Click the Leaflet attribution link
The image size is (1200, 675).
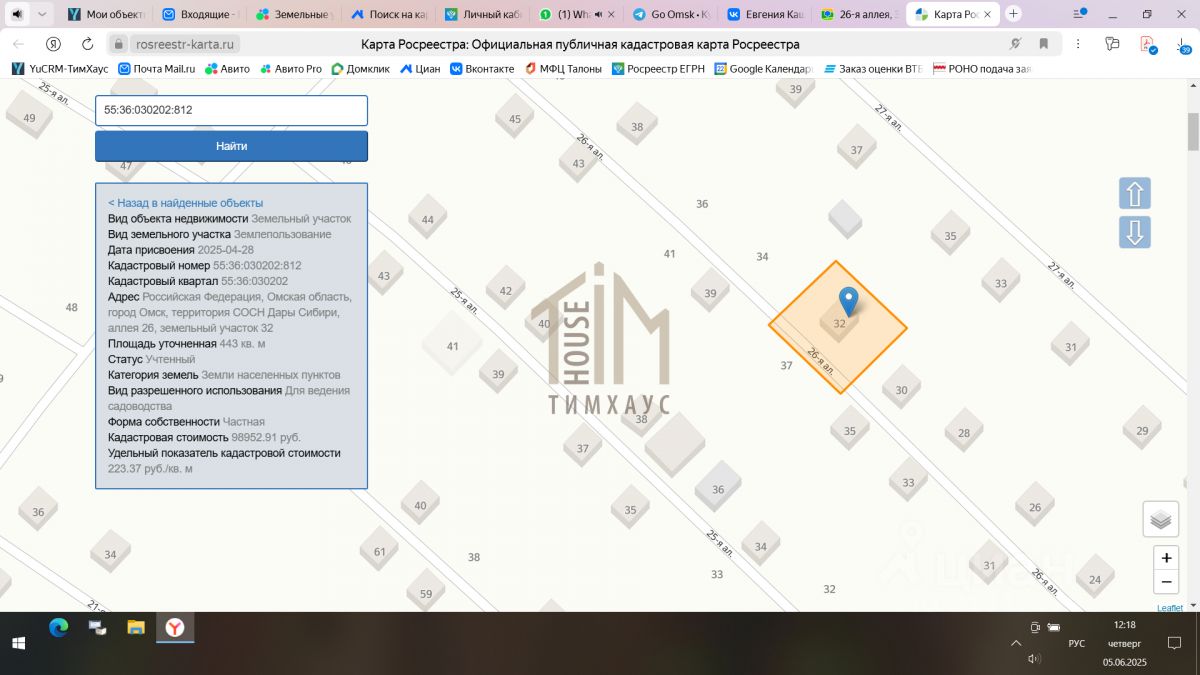click(x=1170, y=608)
